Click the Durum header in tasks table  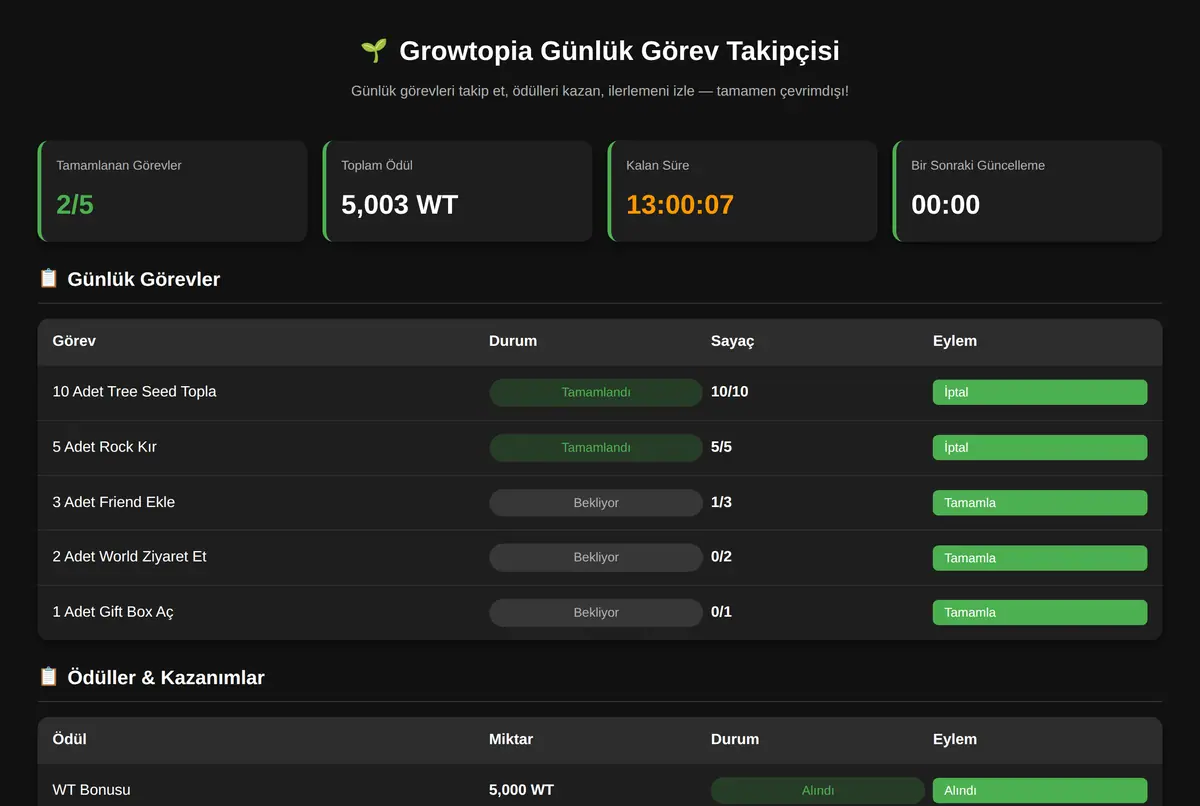[x=513, y=341]
